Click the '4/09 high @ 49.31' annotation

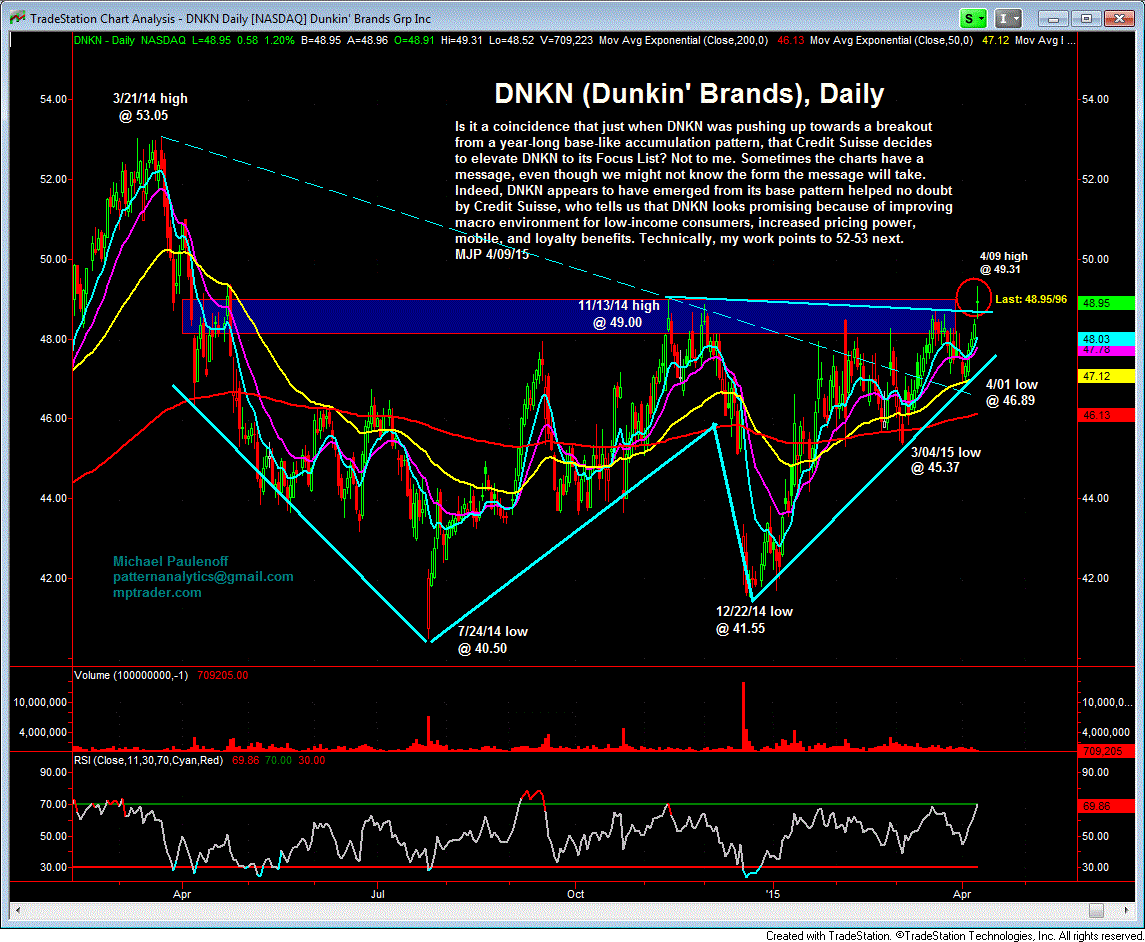coord(1003,263)
